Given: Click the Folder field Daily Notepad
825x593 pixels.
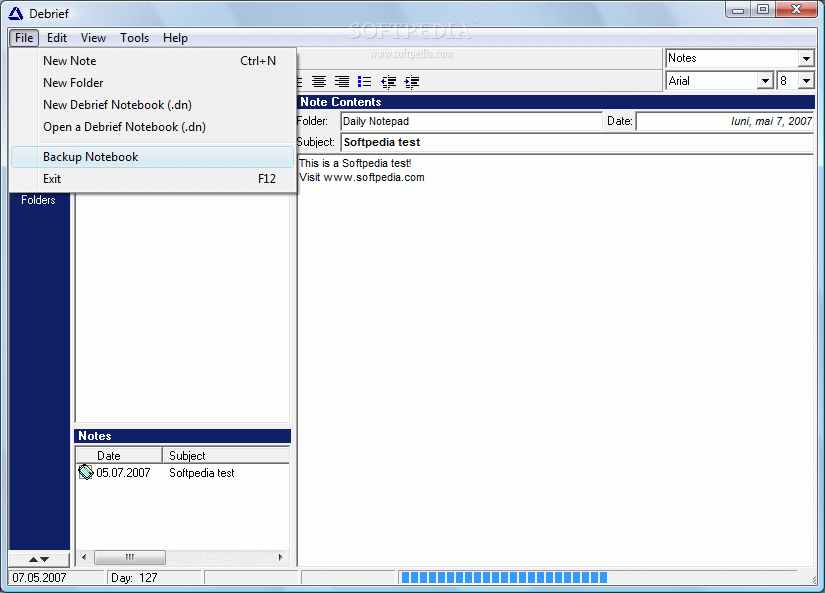Looking at the screenshot, I should click(x=471, y=122).
